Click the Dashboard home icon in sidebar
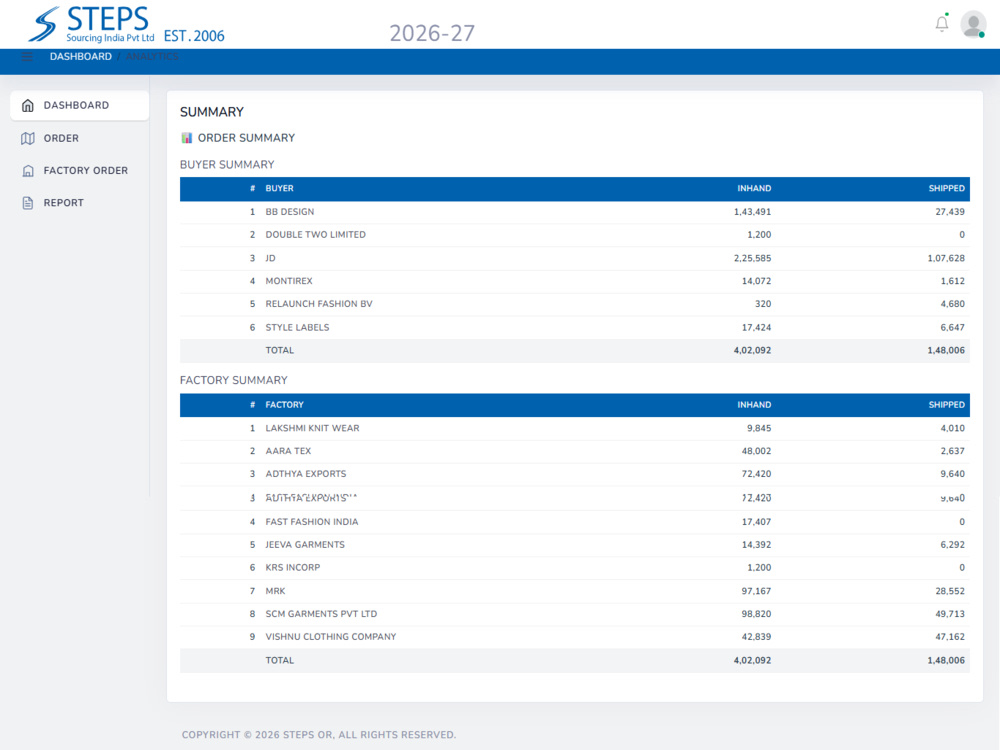1000x750 pixels. [27, 105]
